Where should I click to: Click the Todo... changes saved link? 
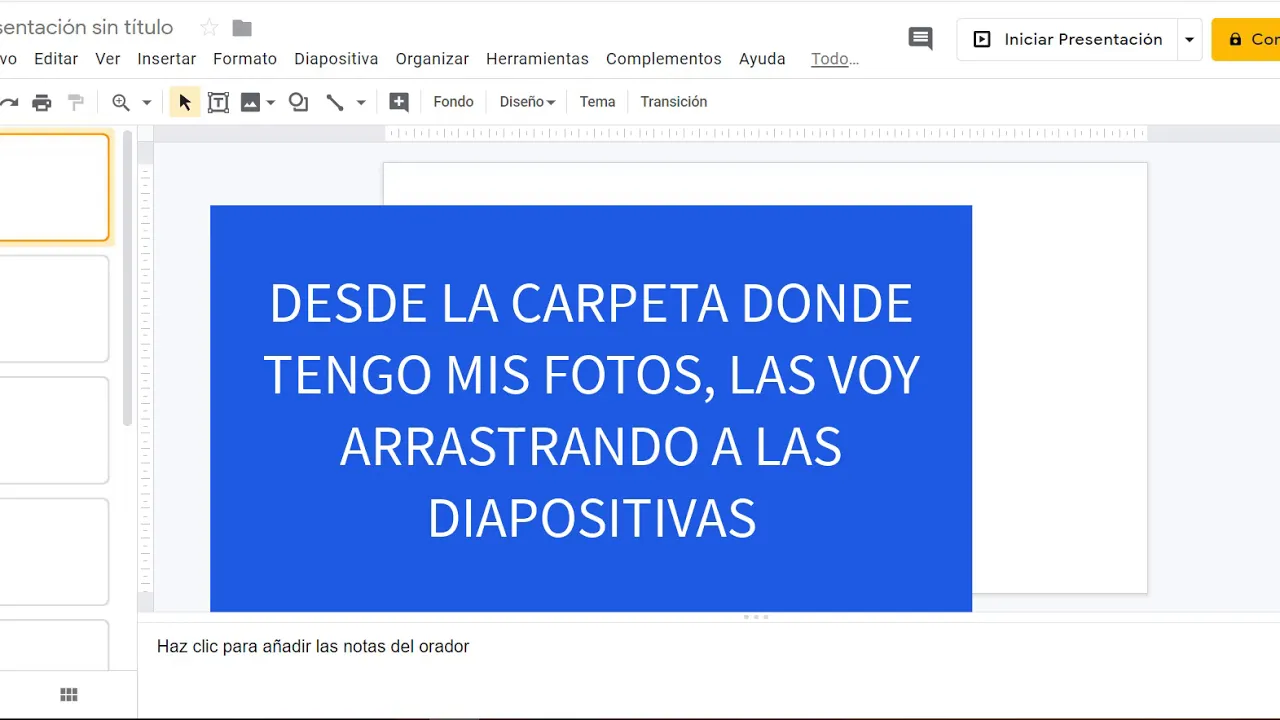(x=835, y=59)
